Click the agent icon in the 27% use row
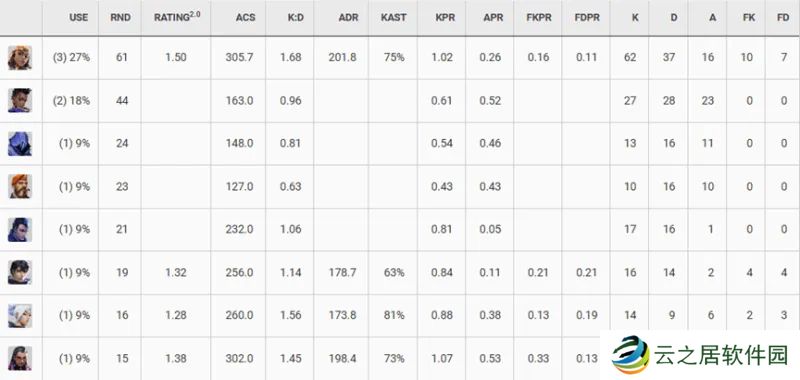Screen dimensions: 800x380 coord(20,58)
